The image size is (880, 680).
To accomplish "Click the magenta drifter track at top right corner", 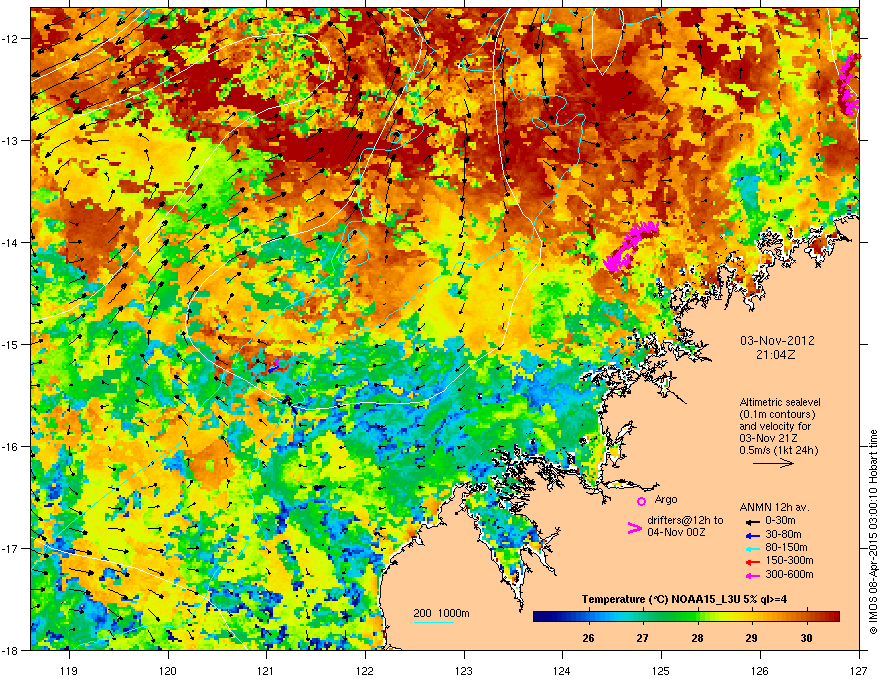I will [849, 83].
